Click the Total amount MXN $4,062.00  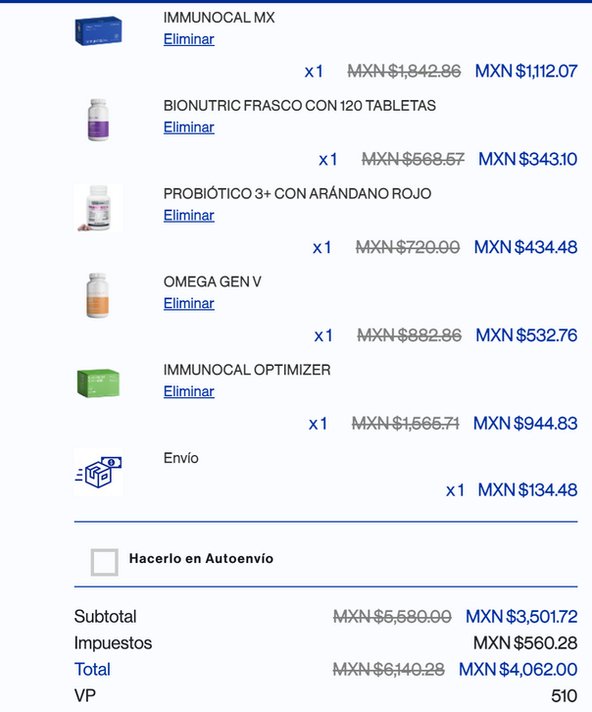click(x=518, y=669)
